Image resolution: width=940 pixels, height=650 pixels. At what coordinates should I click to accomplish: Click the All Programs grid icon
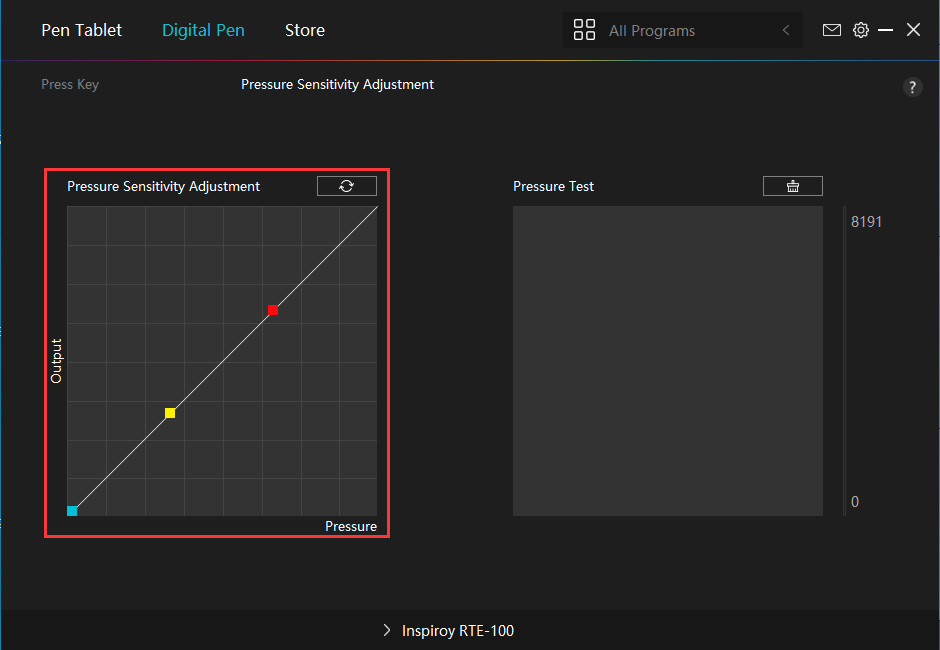pos(584,30)
